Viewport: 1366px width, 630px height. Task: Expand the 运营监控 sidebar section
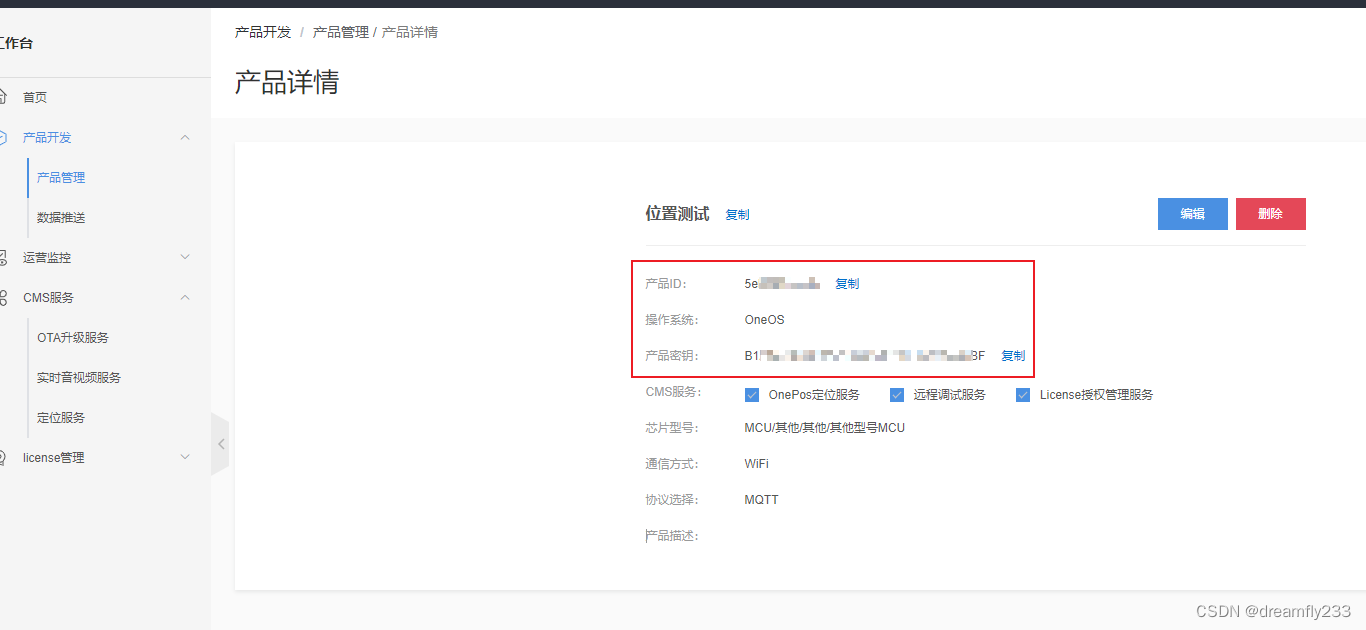tap(184, 257)
